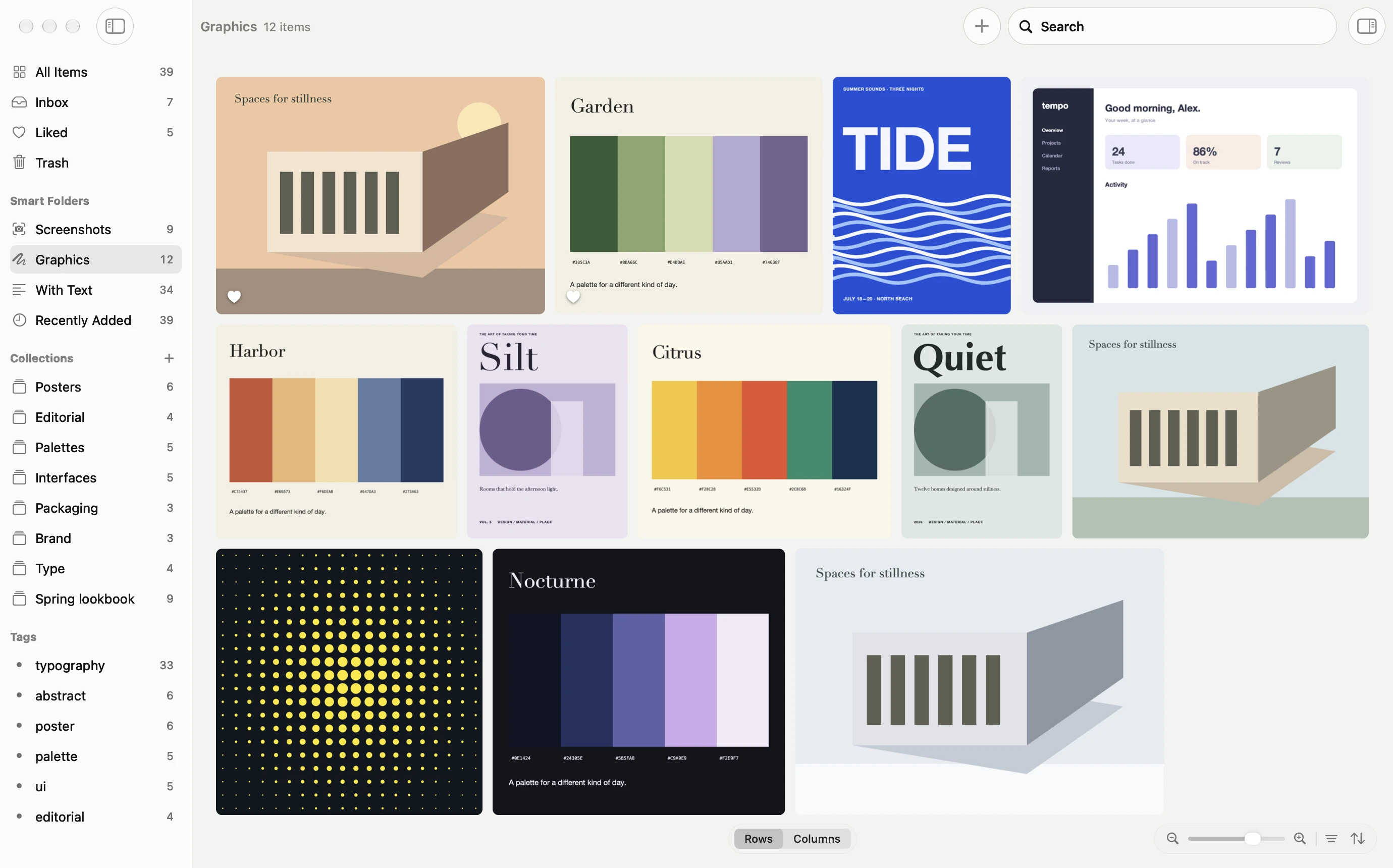Open the sage green Spaces for stillness thumbnail
The width and height of the screenshot is (1393, 868).
(1220, 431)
